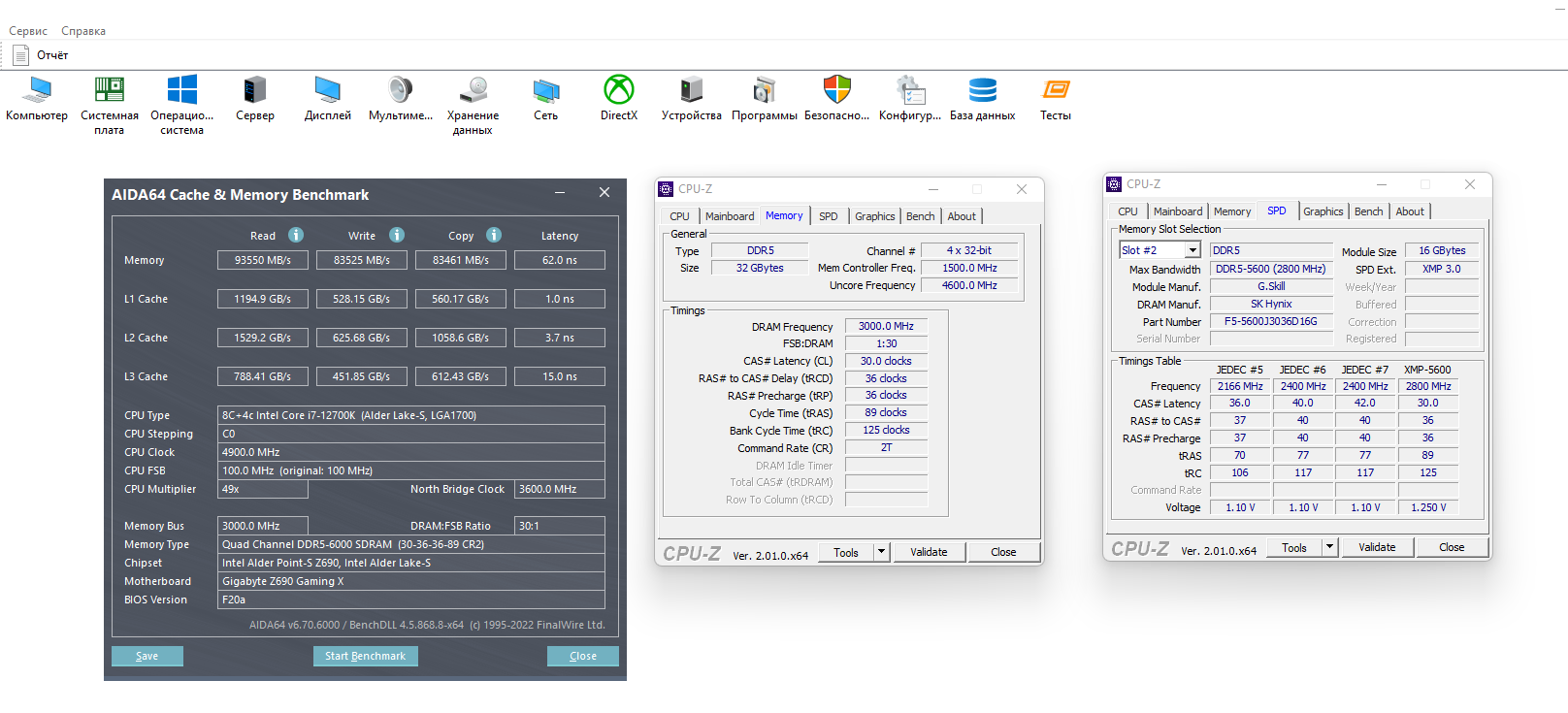
Task: Open About tab in CPU-Z Memory window
Action: [x=962, y=216]
